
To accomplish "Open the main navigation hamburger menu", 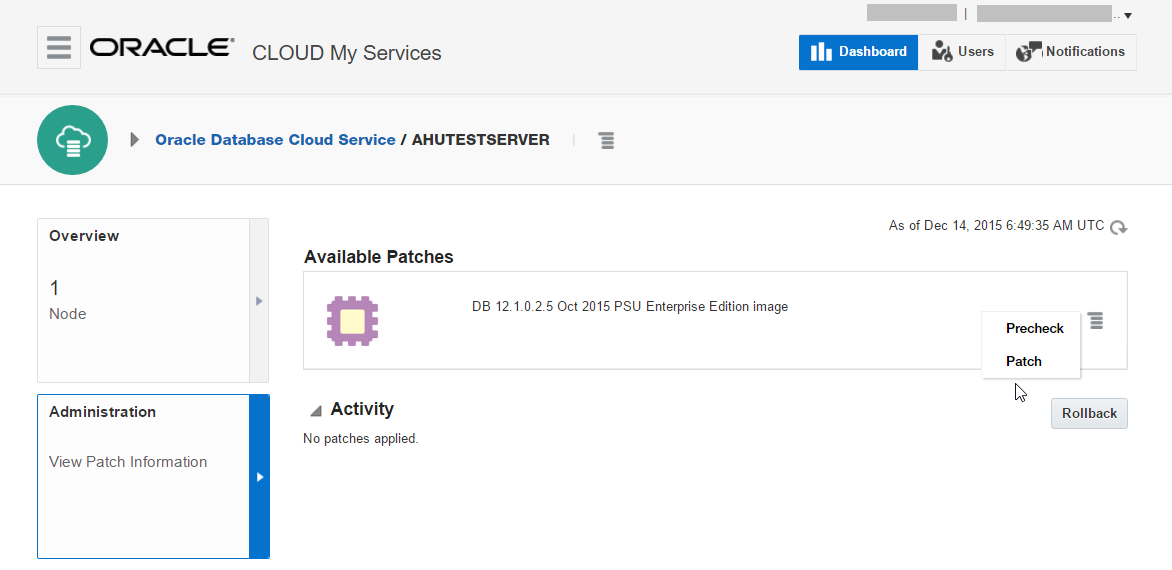I will [x=59, y=47].
